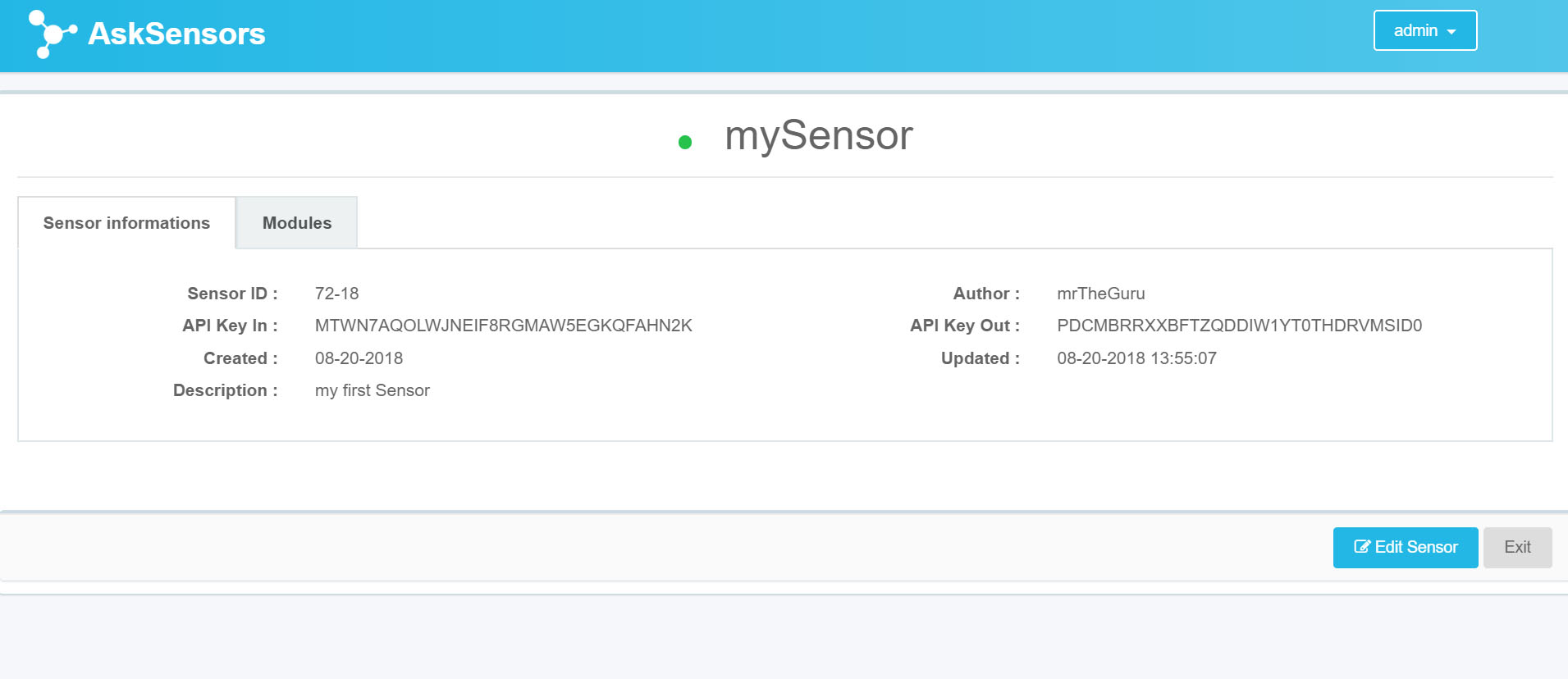Click the caret arrow beside admin
The height and width of the screenshot is (679, 1568).
[1451, 32]
